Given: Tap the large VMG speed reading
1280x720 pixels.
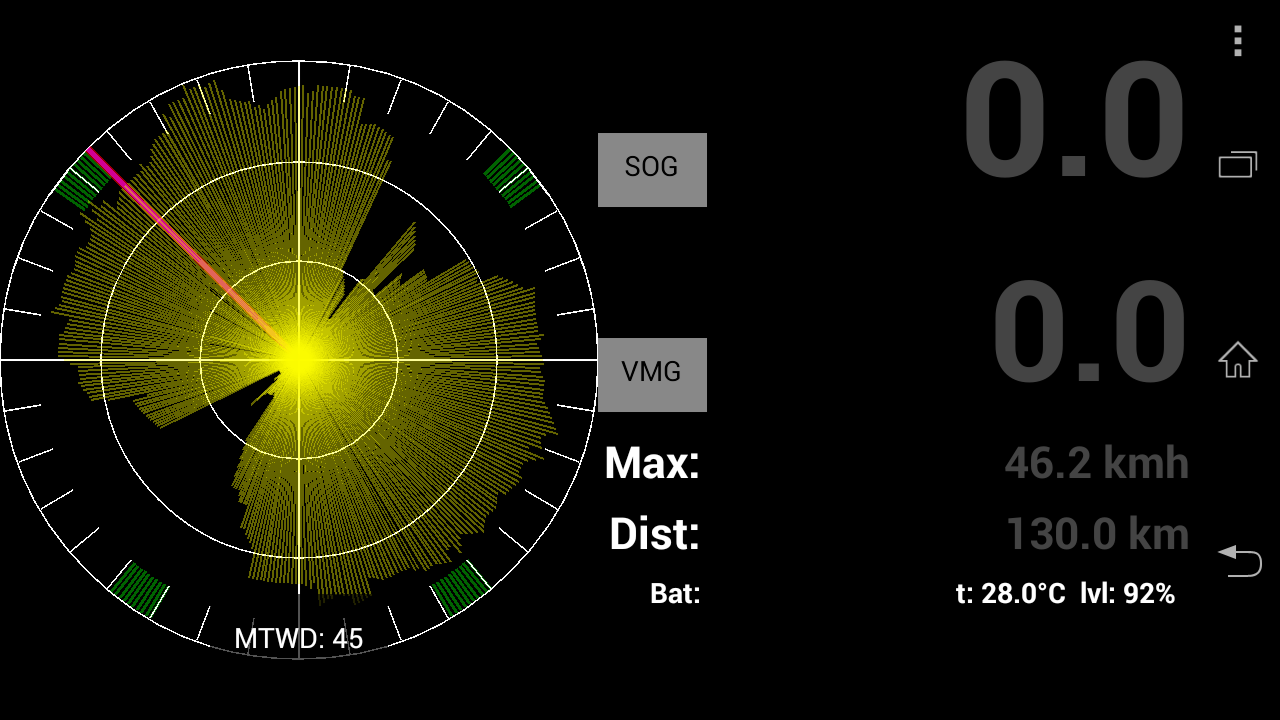Looking at the screenshot, I should point(1090,333).
